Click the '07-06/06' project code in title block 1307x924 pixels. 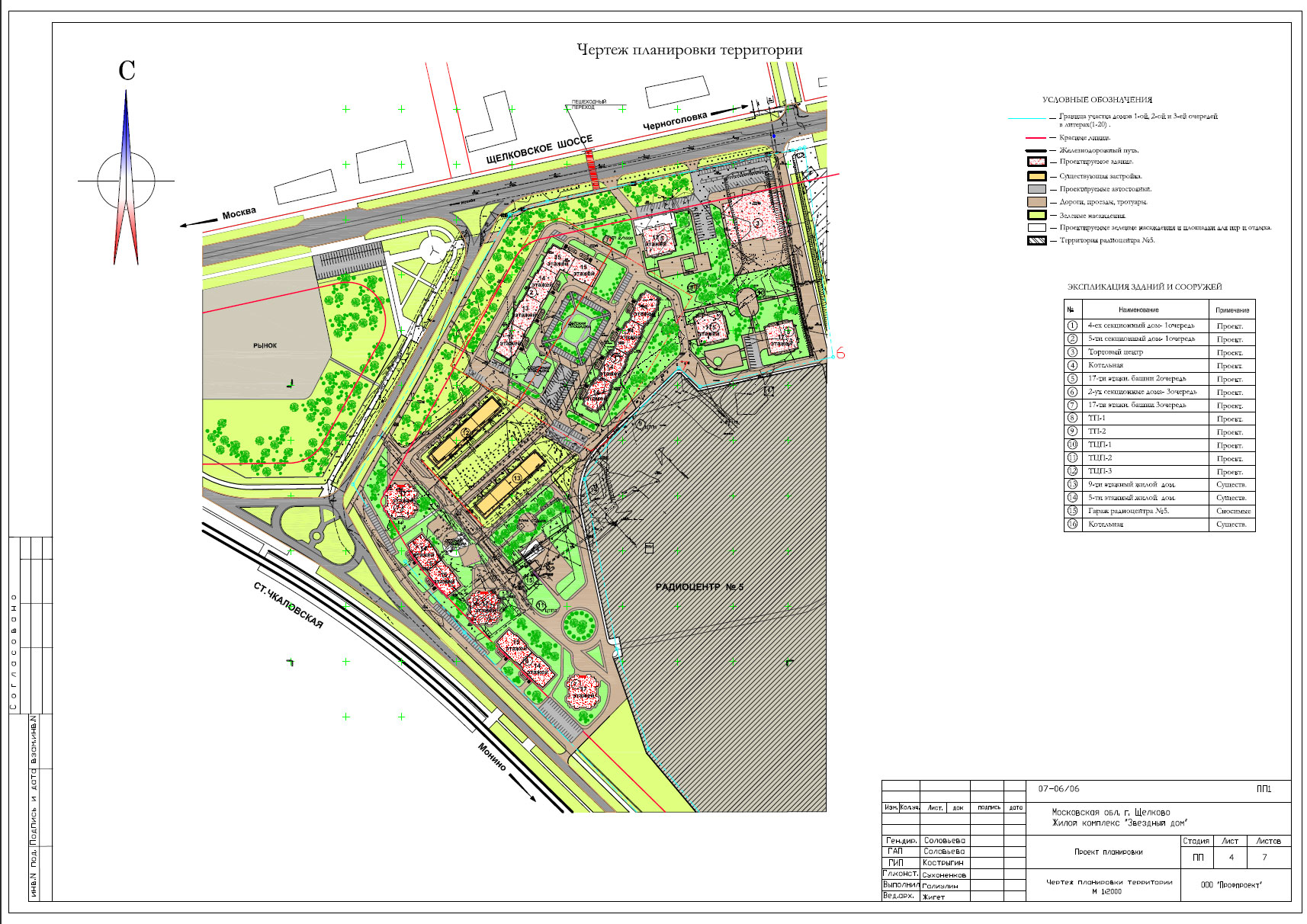point(1058,789)
